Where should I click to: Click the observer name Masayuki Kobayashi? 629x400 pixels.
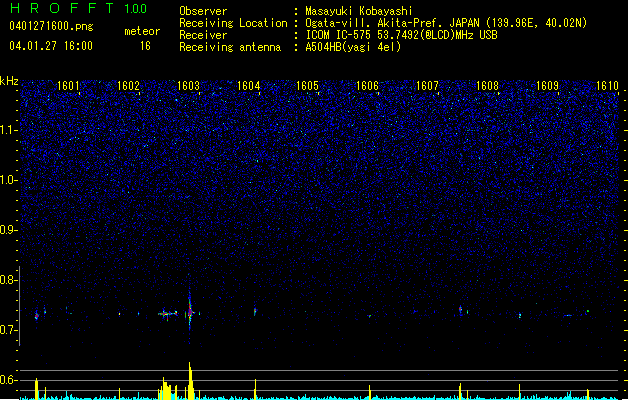(x=359, y=11)
